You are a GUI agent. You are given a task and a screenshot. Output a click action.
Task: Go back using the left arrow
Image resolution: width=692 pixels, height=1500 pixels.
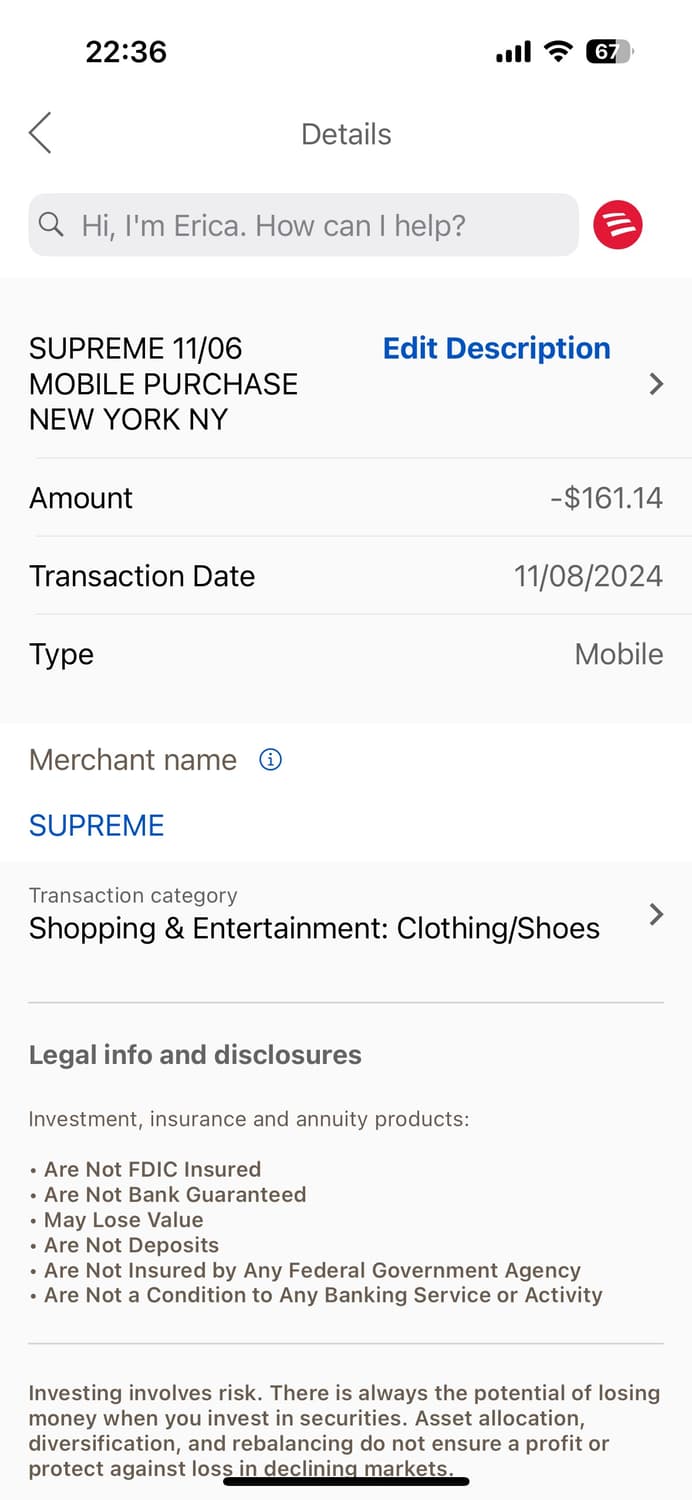click(x=40, y=133)
